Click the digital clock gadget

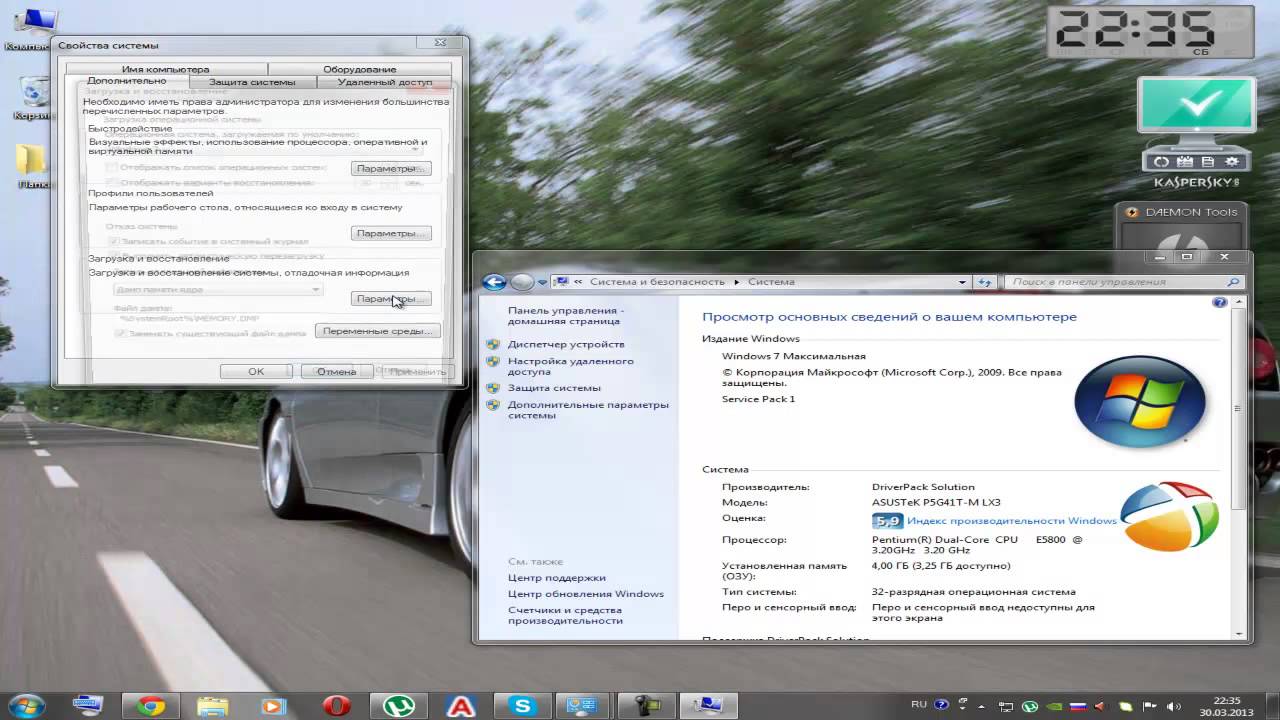tap(1148, 33)
